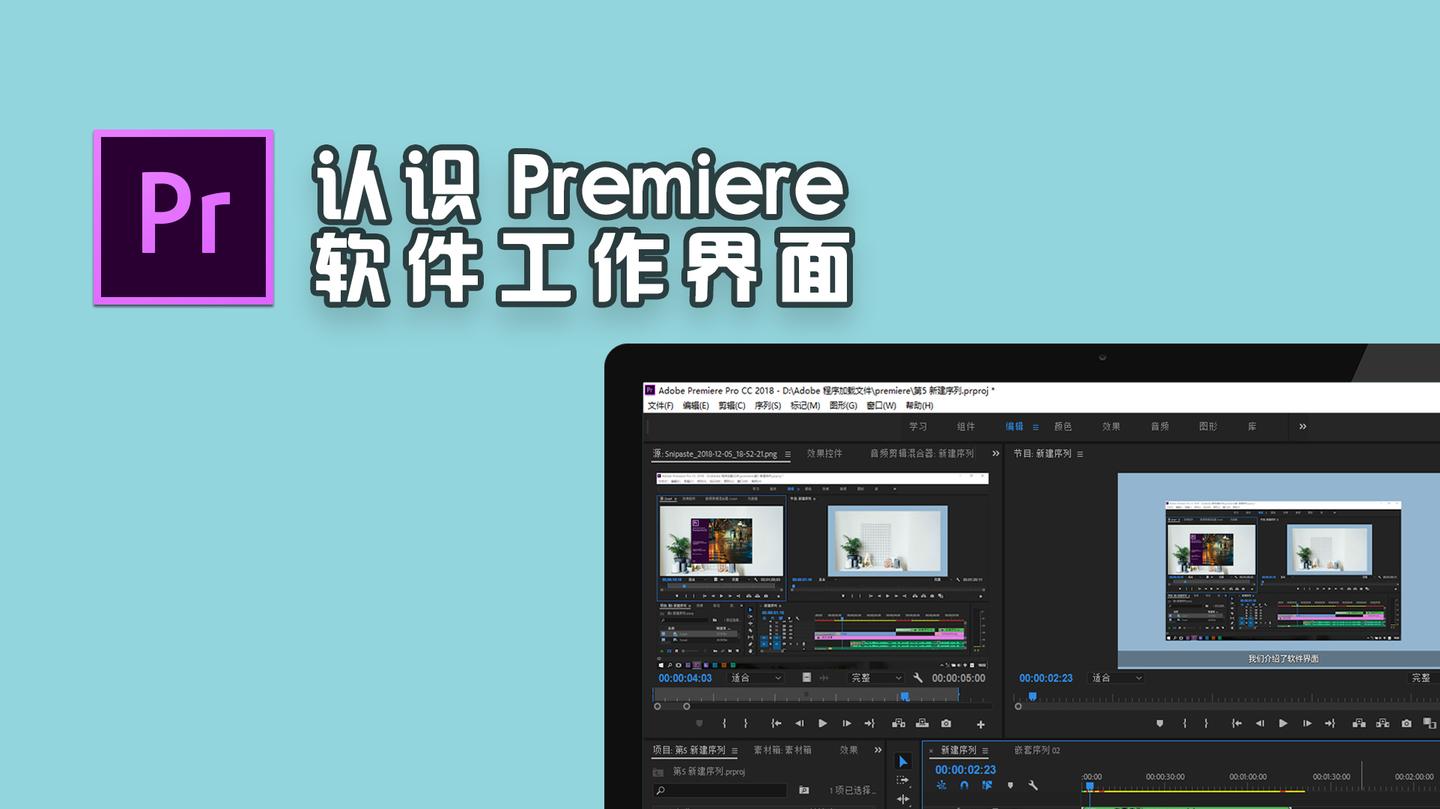The image size is (1440, 809).
Task: Step forward one frame in program monitor
Action: pyautogui.click(x=1307, y=723)
